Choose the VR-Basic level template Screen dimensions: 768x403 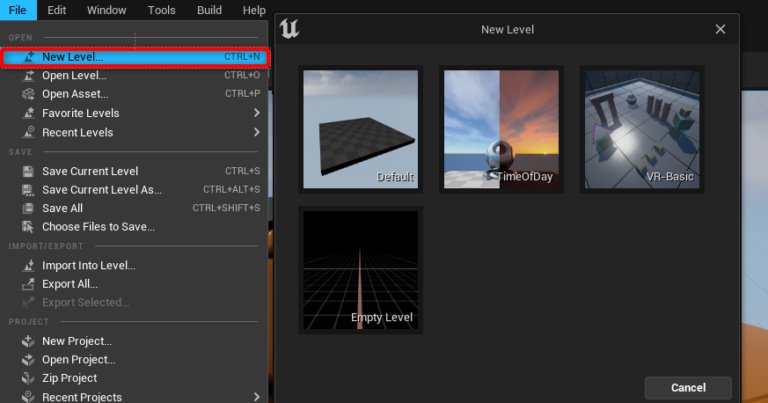click(641, 129)
